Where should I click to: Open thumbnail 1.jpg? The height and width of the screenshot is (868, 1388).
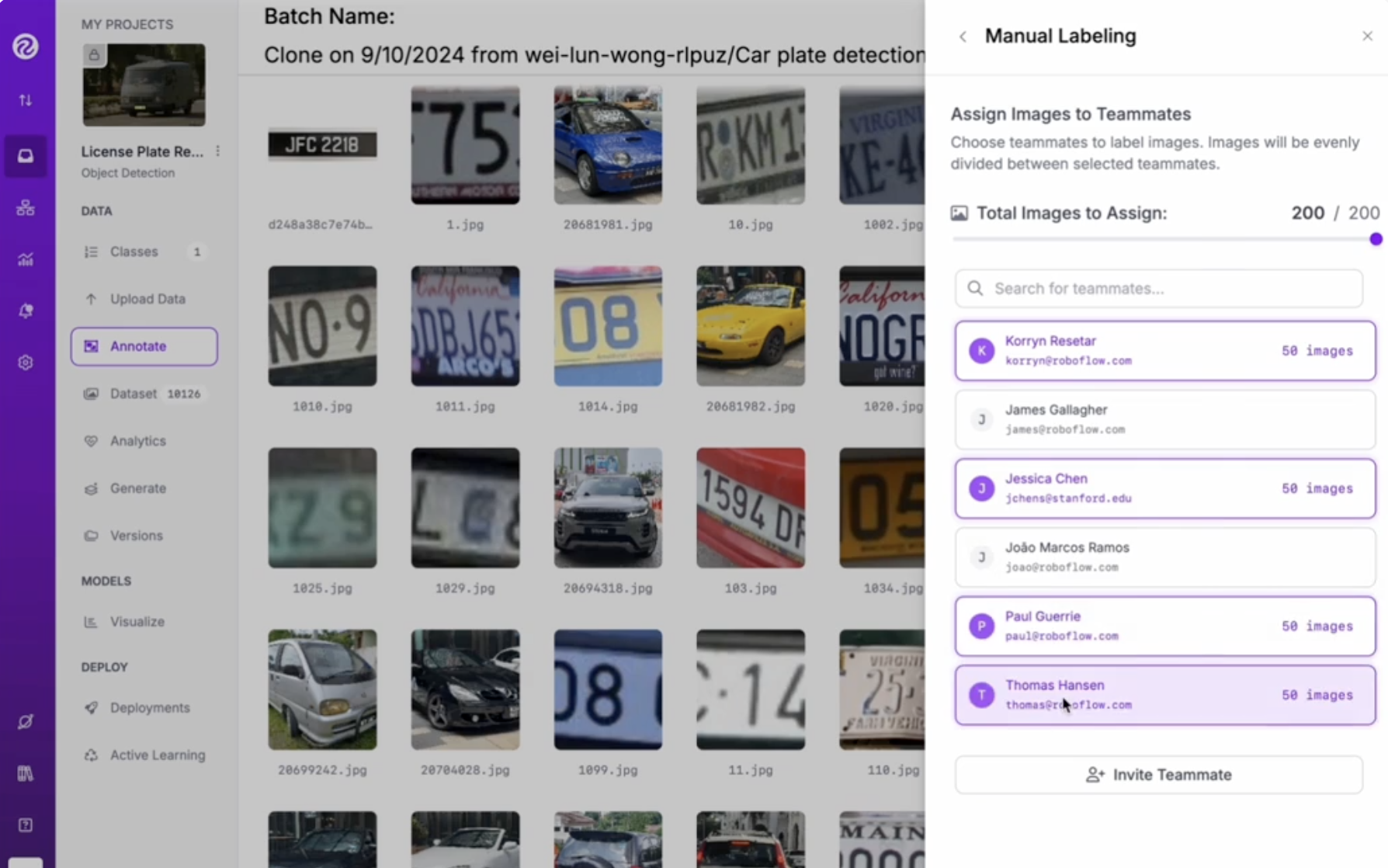point(465,145)
